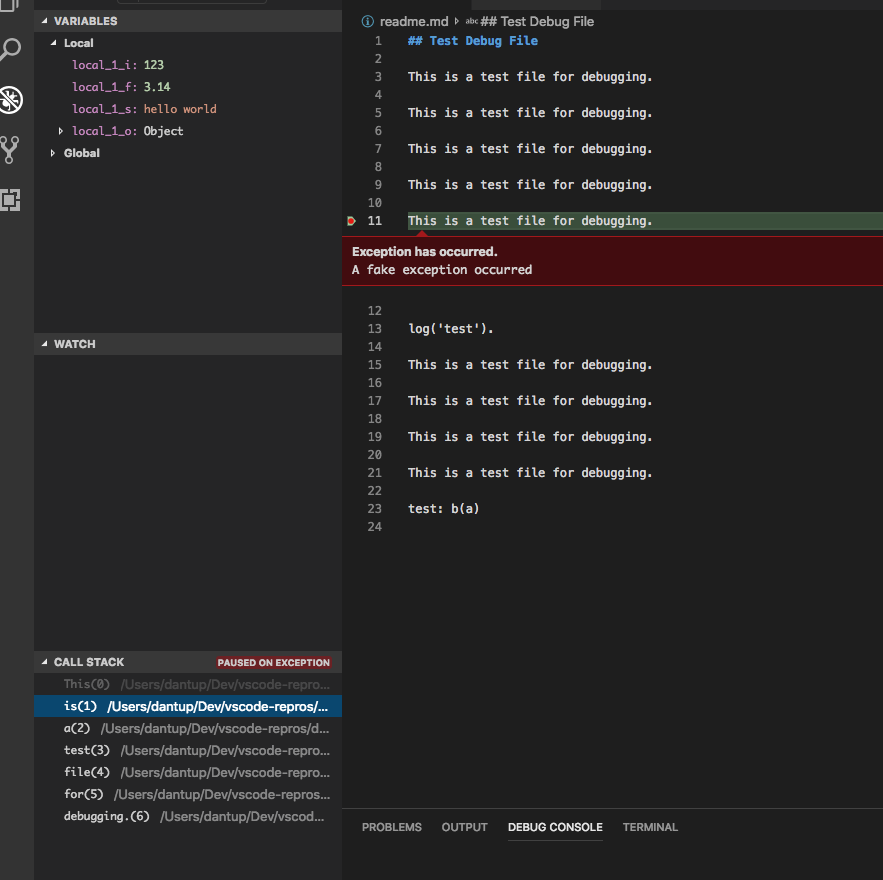Click the red breakpoint dot on line 11
The width and height of the screenshot is (883, 880).
(351, 220)
